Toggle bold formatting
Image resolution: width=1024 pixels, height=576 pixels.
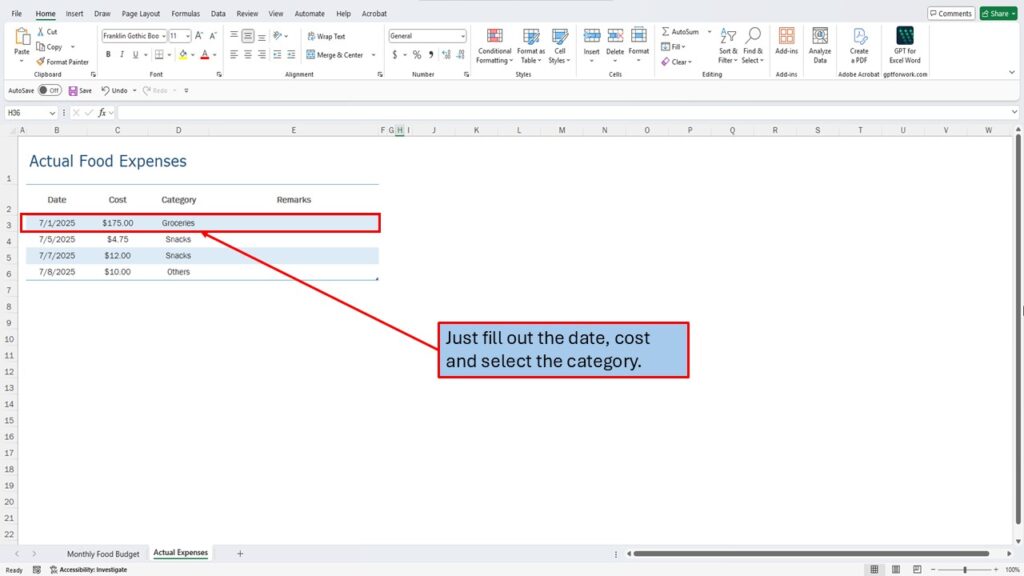[x=106, y=55]
